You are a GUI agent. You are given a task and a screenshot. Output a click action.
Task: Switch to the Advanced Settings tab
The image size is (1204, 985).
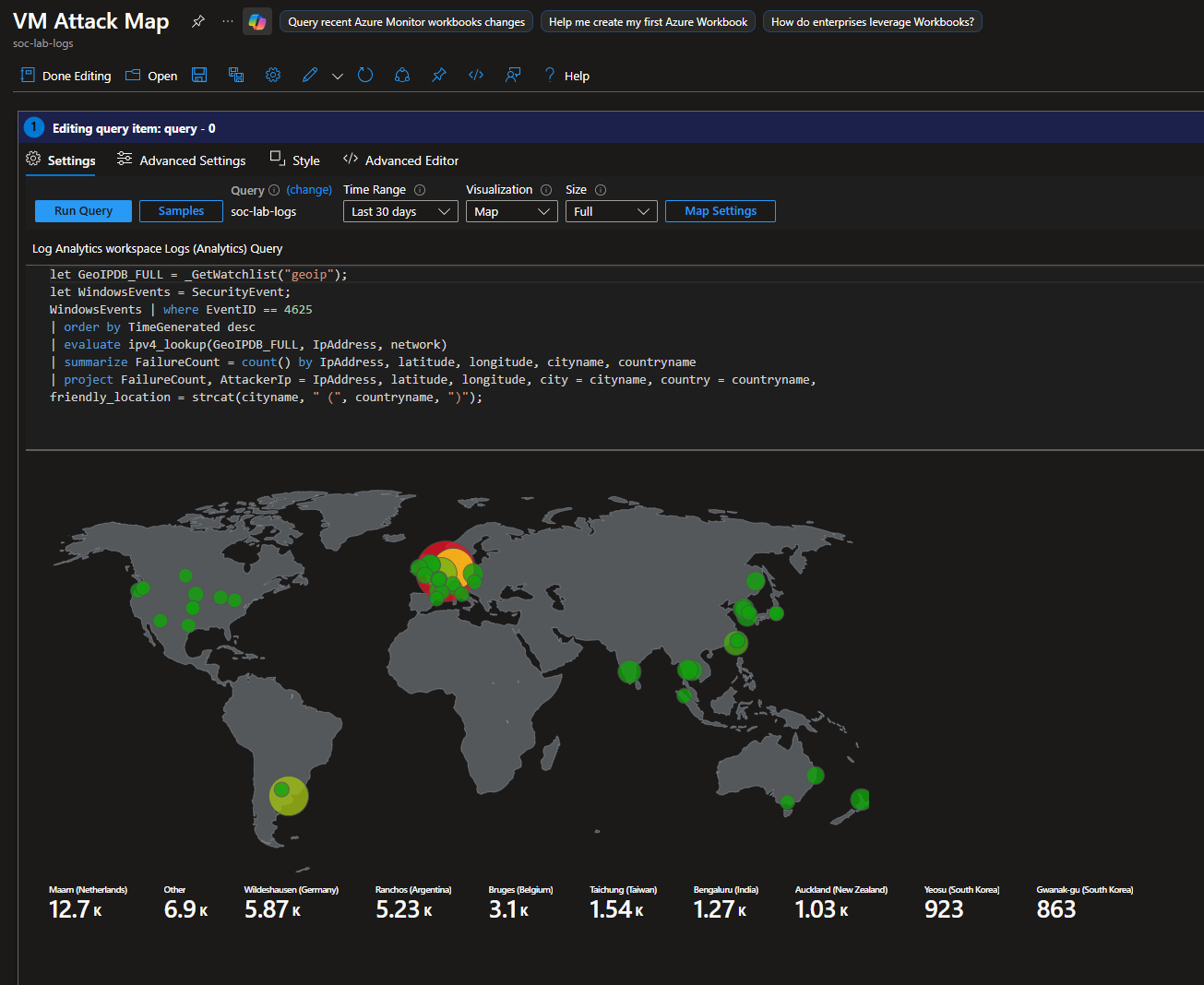pos(182,160)
